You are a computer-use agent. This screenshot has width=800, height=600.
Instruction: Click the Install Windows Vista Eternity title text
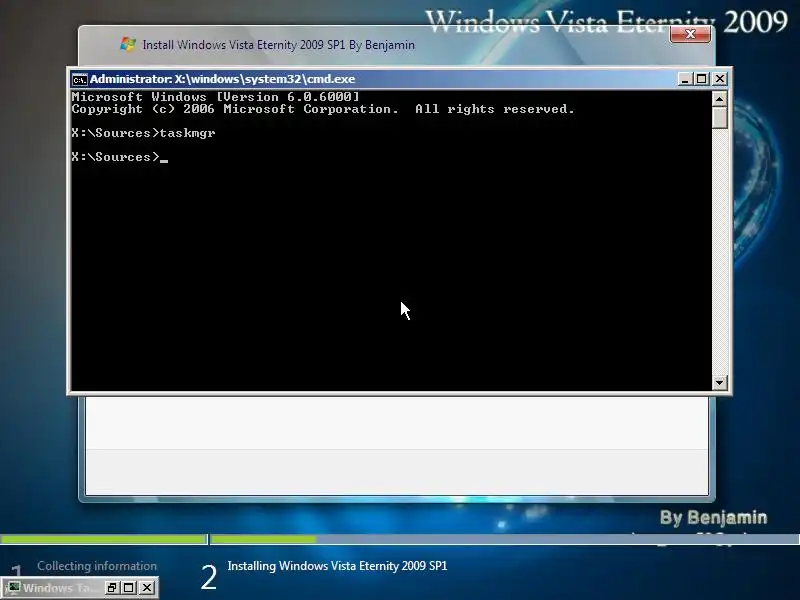pyautogui.click(x=279, y=45)
